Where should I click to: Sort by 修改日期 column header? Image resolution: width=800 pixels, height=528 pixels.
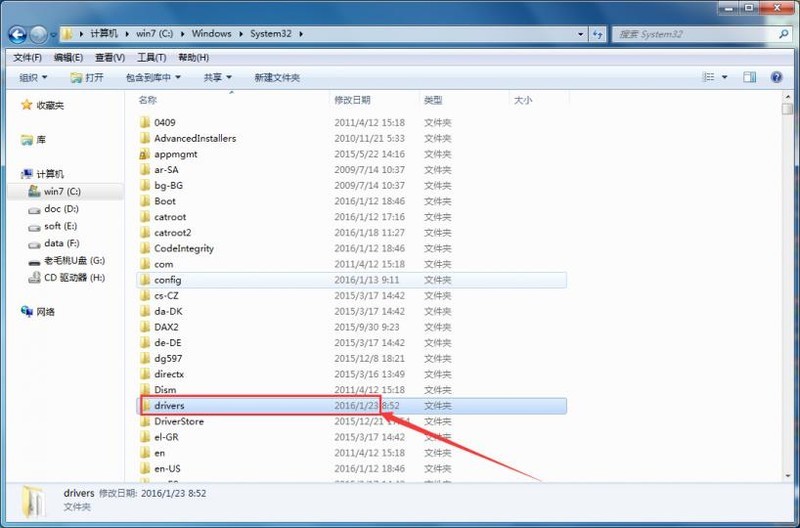click(x=352, y=100)
